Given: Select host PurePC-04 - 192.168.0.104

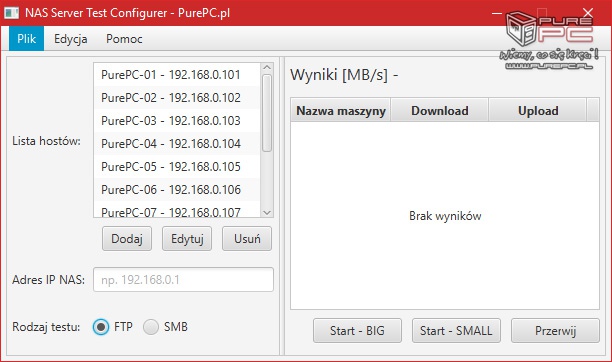Looking at the screenshot, I should (176, 144).
